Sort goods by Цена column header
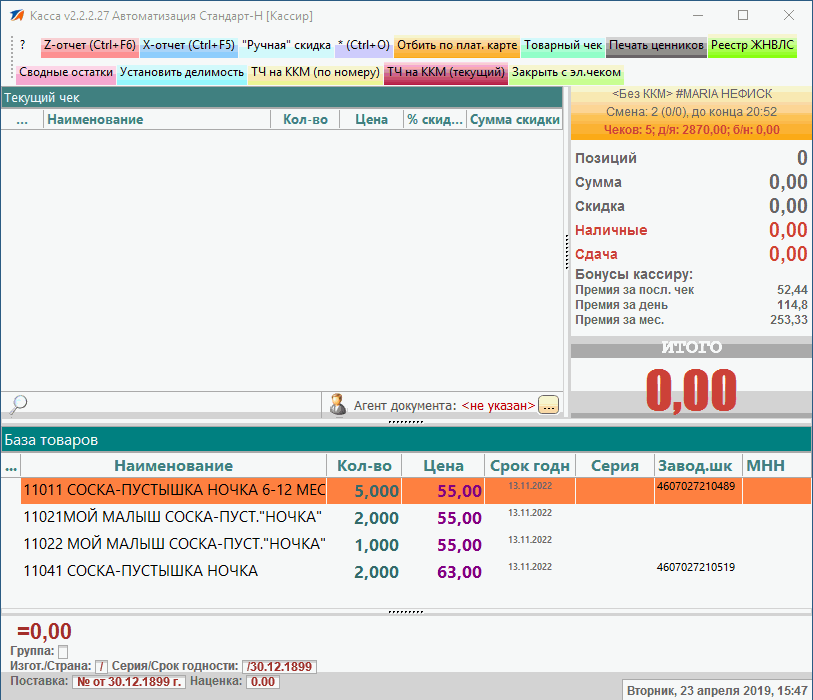 (x=443, y=466)
